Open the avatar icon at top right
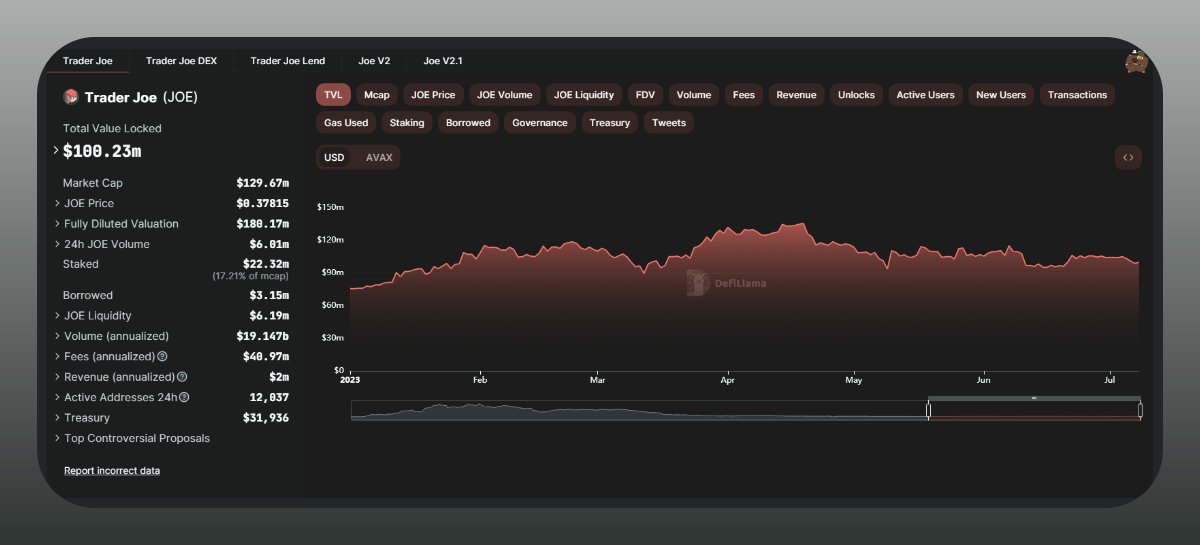This screenshot has height=545, width=1200. coord(1136,61)
